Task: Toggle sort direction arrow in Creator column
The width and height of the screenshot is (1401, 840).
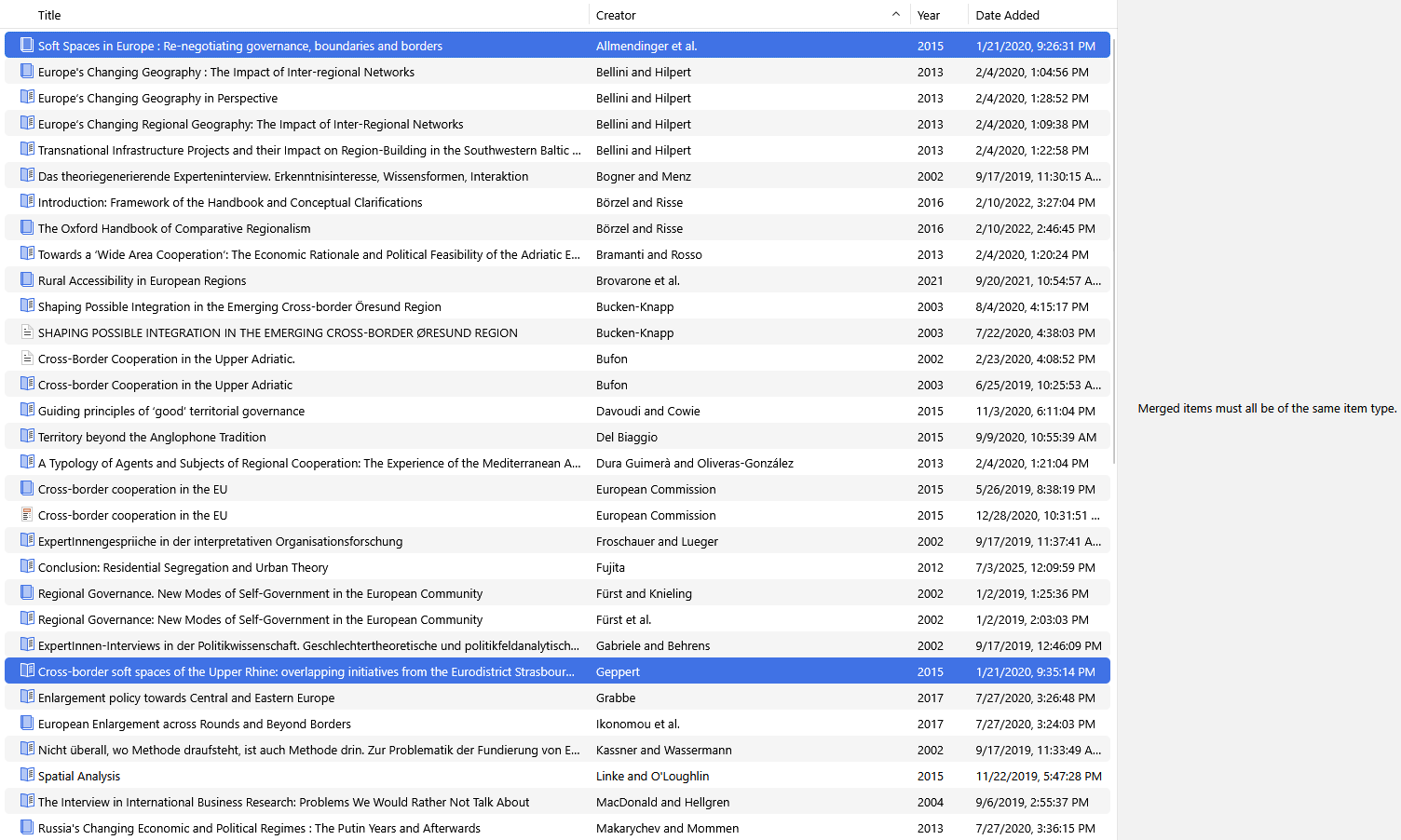Action: click(896, 14)
